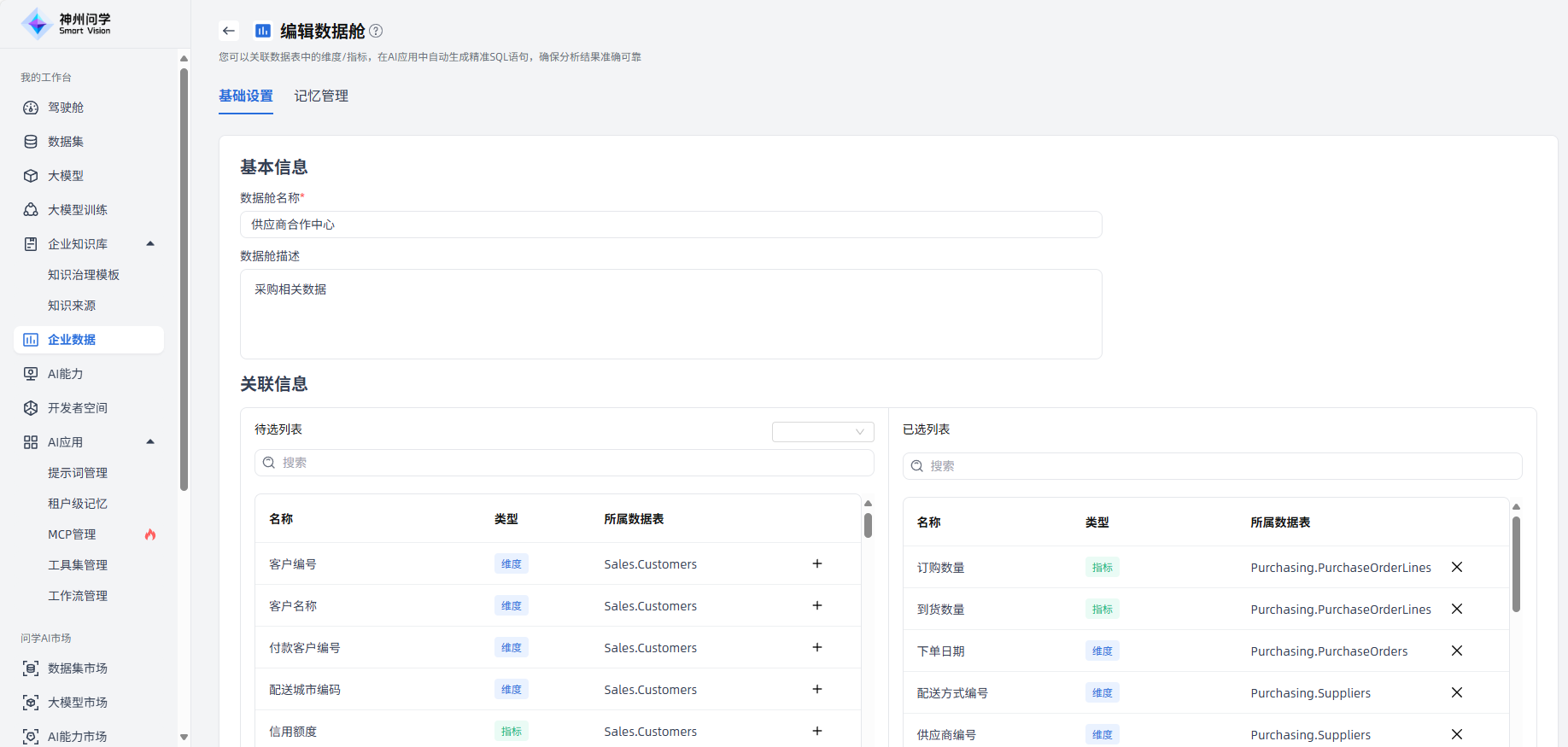Select 企业数据 in the sidebar
This screenshot has height=747, width=1568.
89,340
